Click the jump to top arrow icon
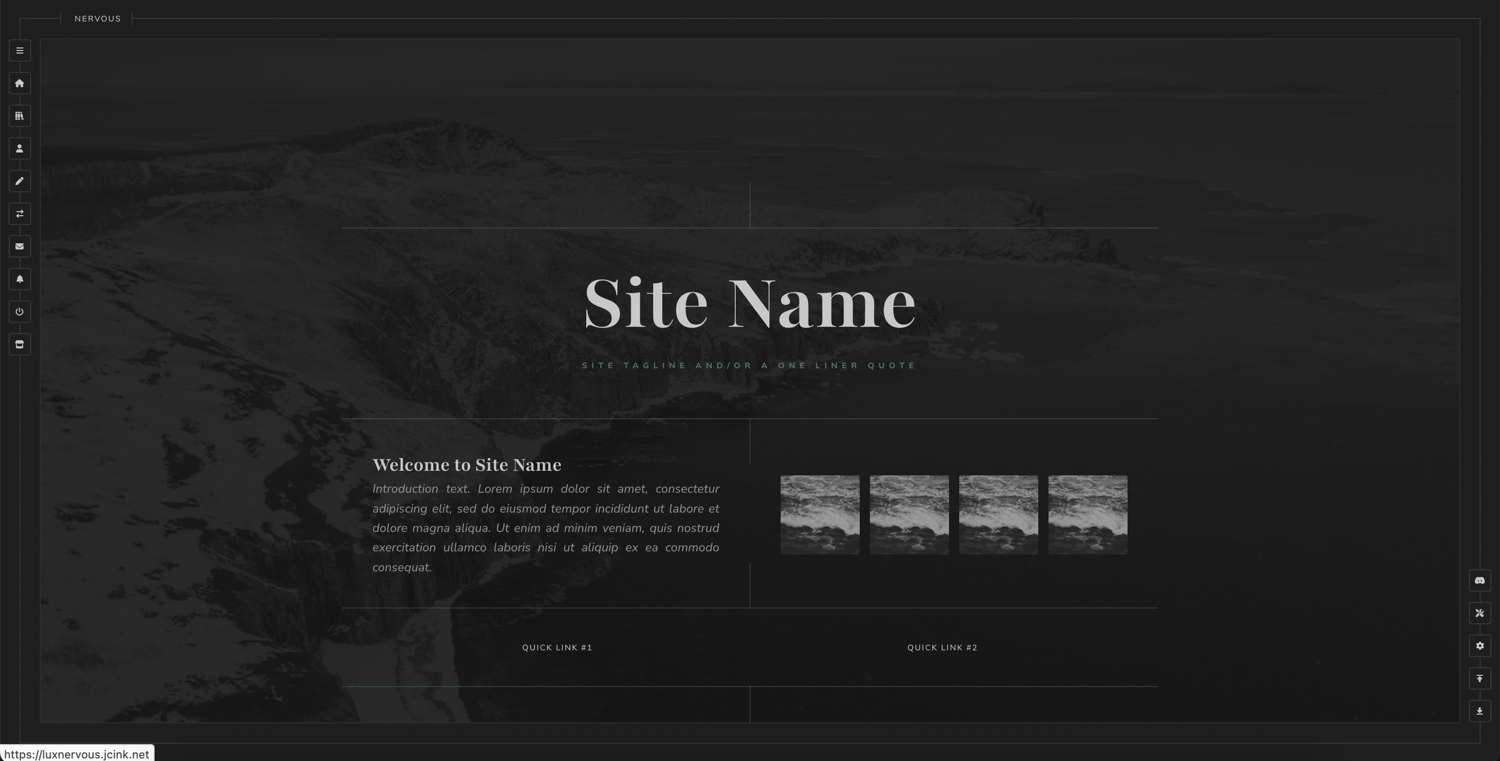The width and height of the screenshot is (1500, 761). tap(1480, 679)
